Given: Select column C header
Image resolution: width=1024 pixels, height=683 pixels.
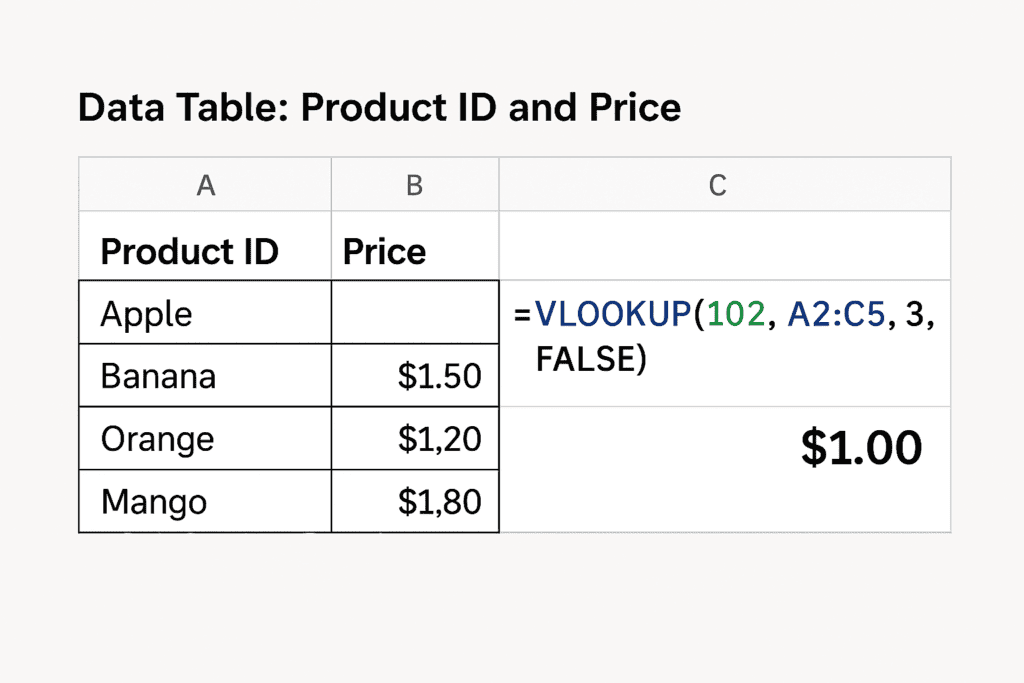Looking at the screenshot, I should click(717, 185).
